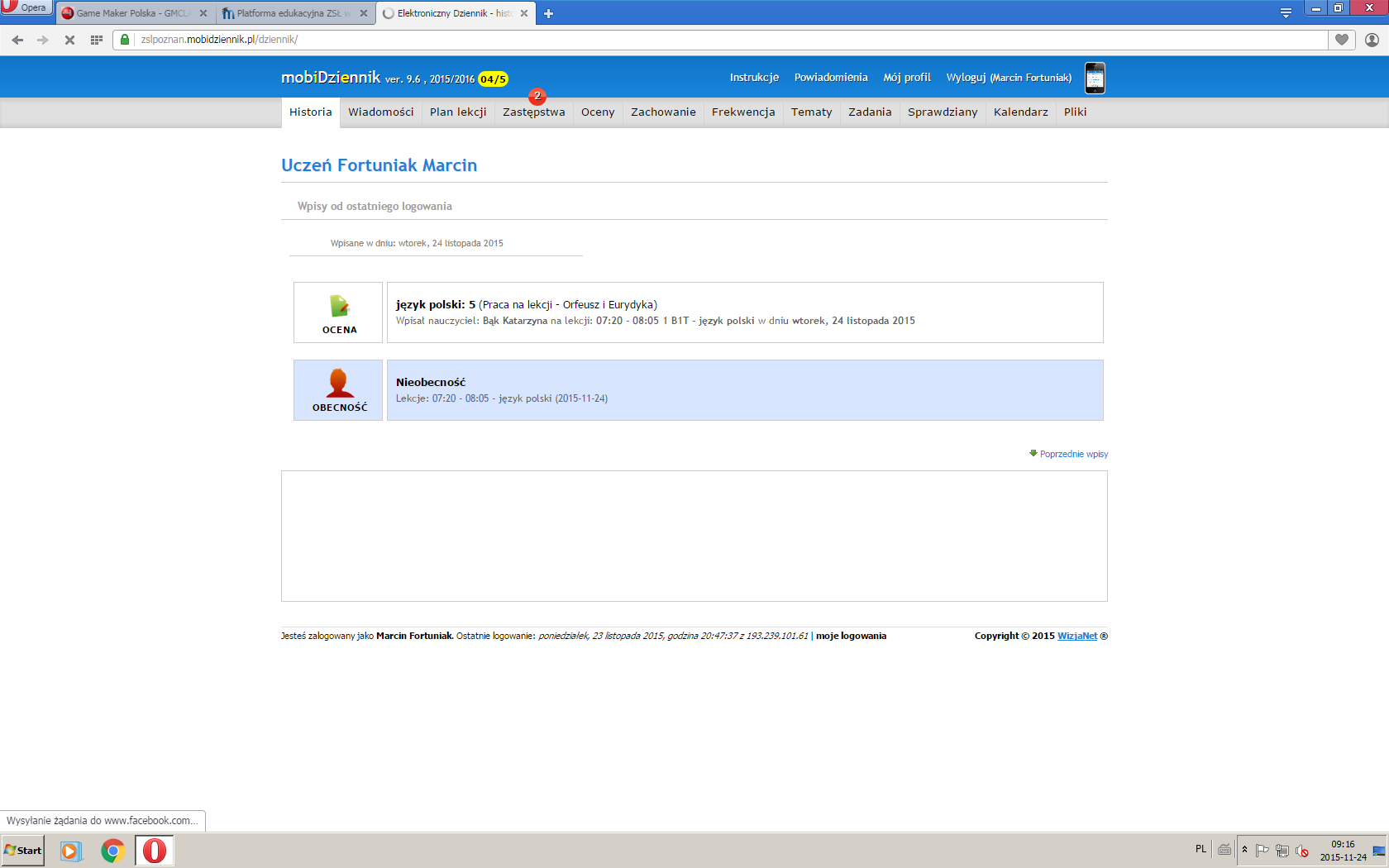Open Opera speed dial grid icon
1389x868 pixels.
(x=97, y=40)
